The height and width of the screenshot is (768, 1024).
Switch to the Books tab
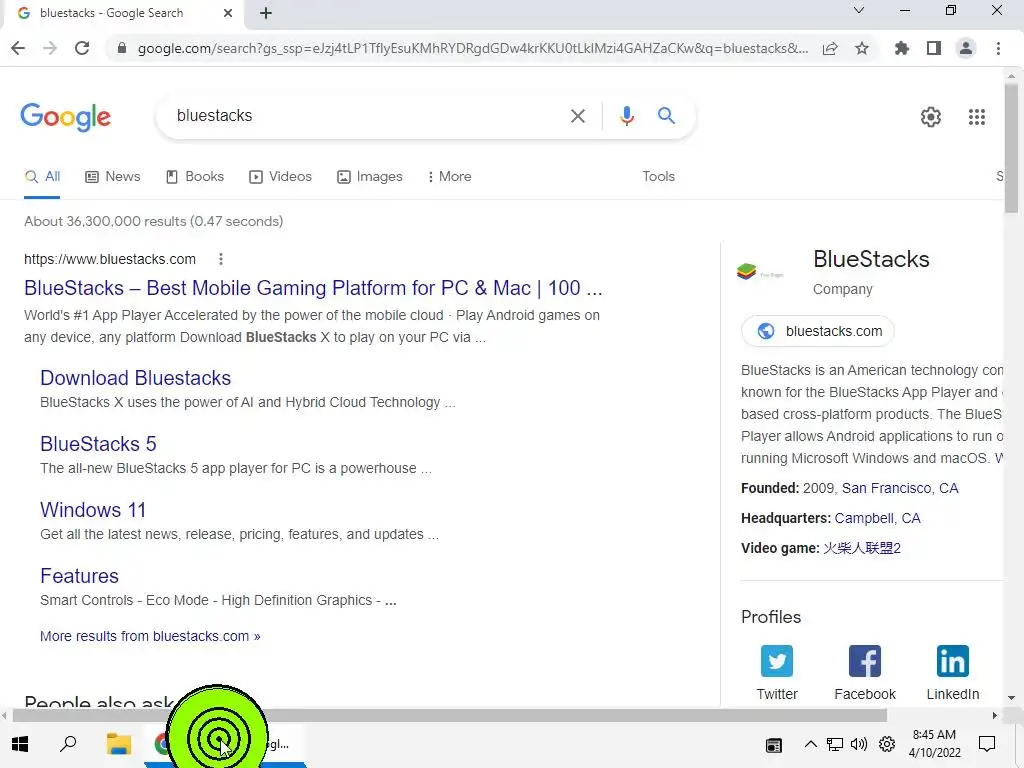(195, 177)
